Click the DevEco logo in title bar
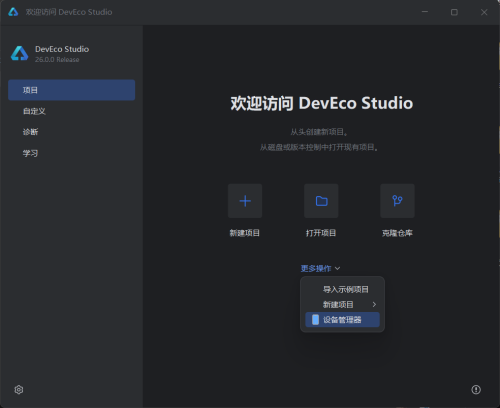500x408 pixels. tap(13, 12)
